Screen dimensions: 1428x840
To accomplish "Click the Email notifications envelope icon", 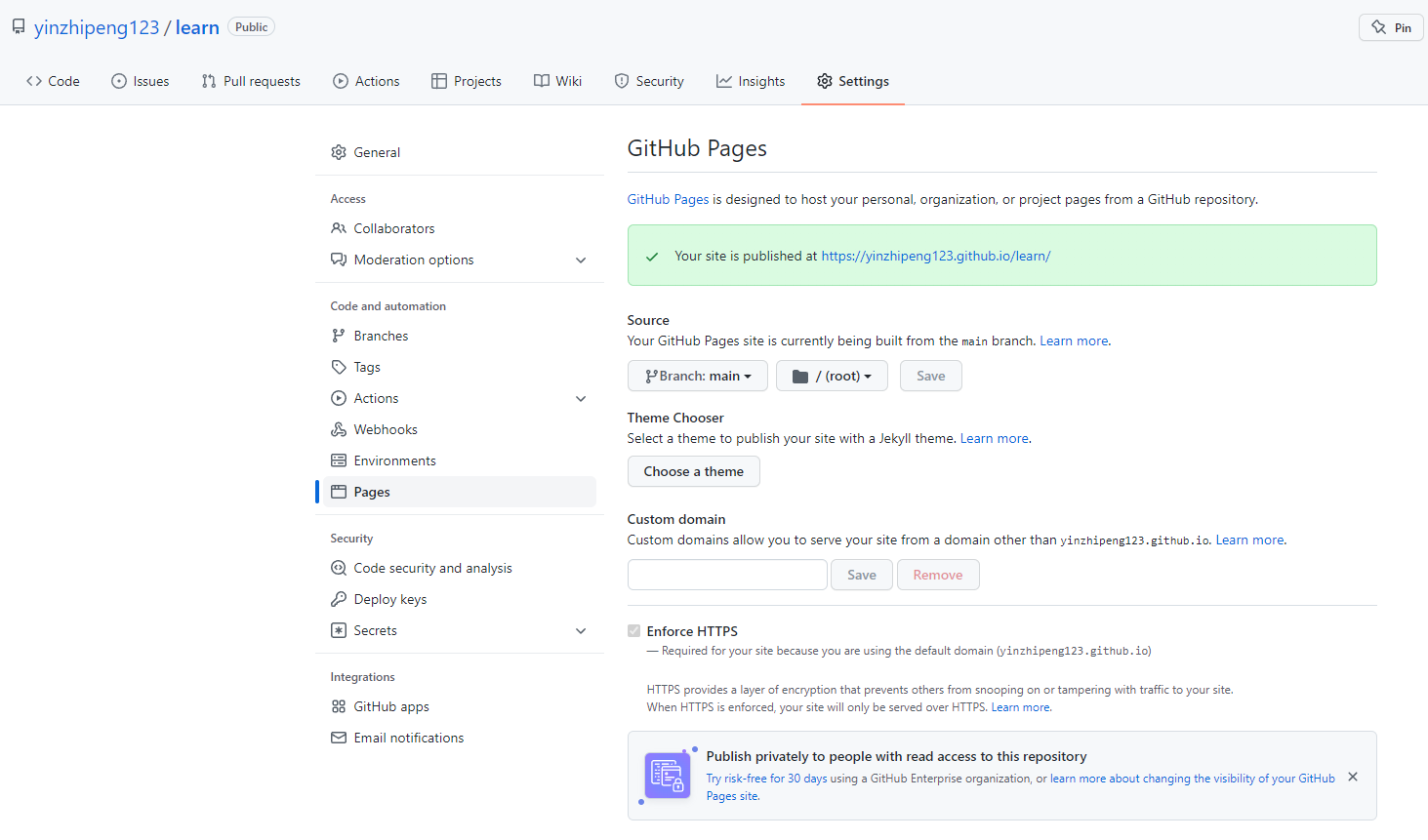I will [339, 738].
